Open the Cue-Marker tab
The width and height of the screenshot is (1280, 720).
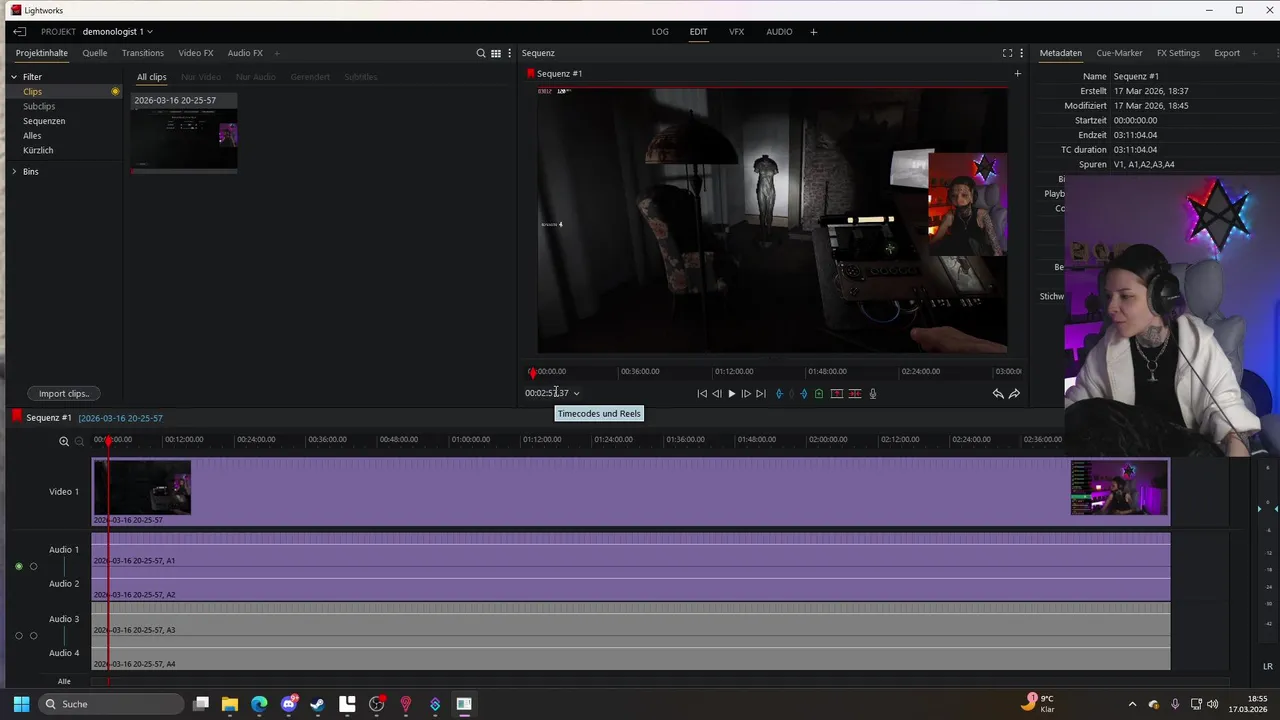pos(1119,53)
